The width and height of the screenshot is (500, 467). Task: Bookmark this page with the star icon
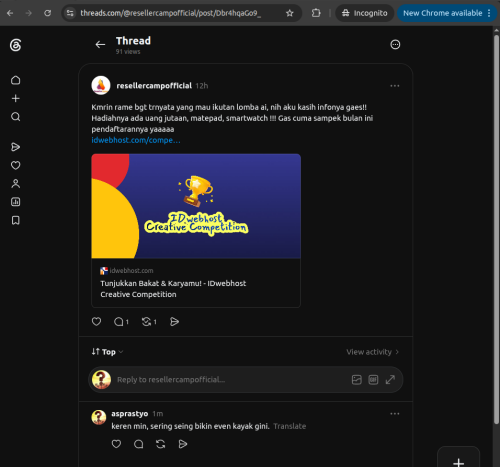pyautogui.click(x=290, y=13)
